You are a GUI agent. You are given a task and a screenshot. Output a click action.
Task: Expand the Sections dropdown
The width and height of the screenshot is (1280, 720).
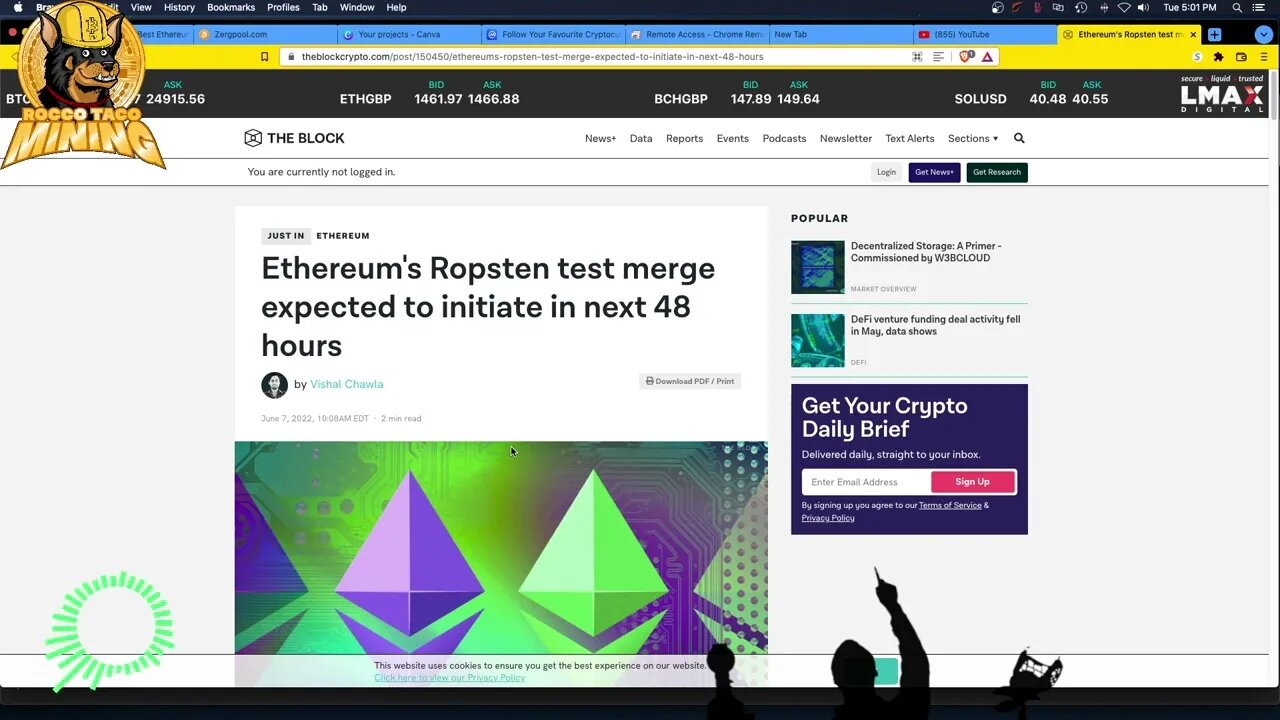(973, 138)
